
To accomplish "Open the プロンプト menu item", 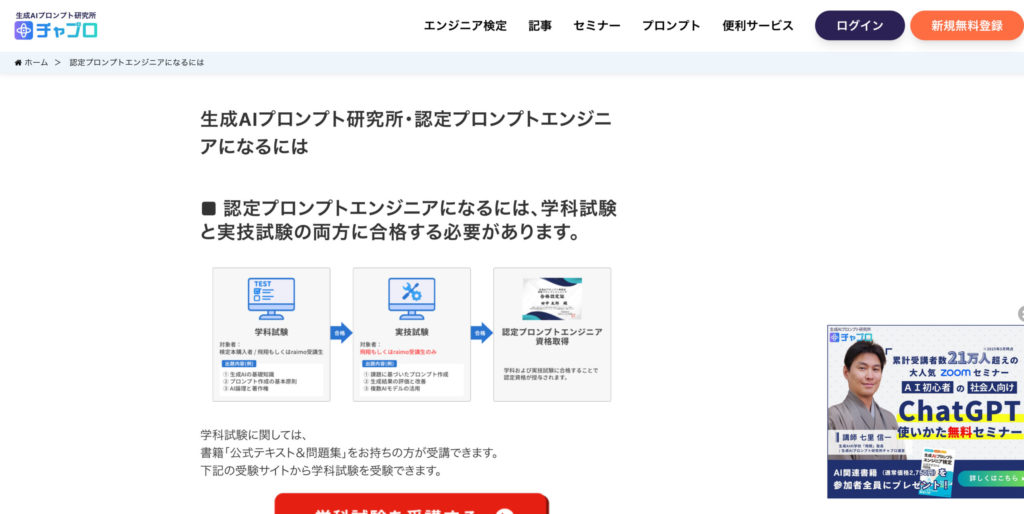I will coord(671,25).
